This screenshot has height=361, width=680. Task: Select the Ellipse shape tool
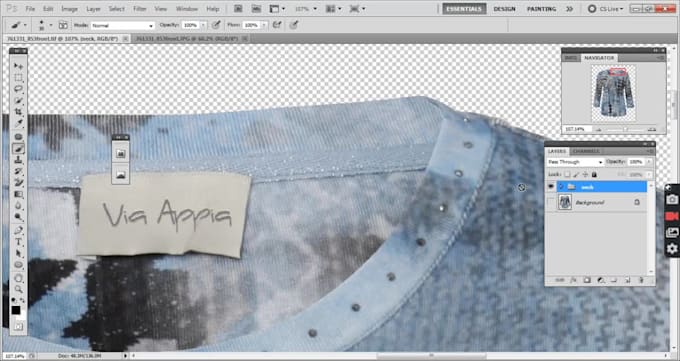[18, 265]
